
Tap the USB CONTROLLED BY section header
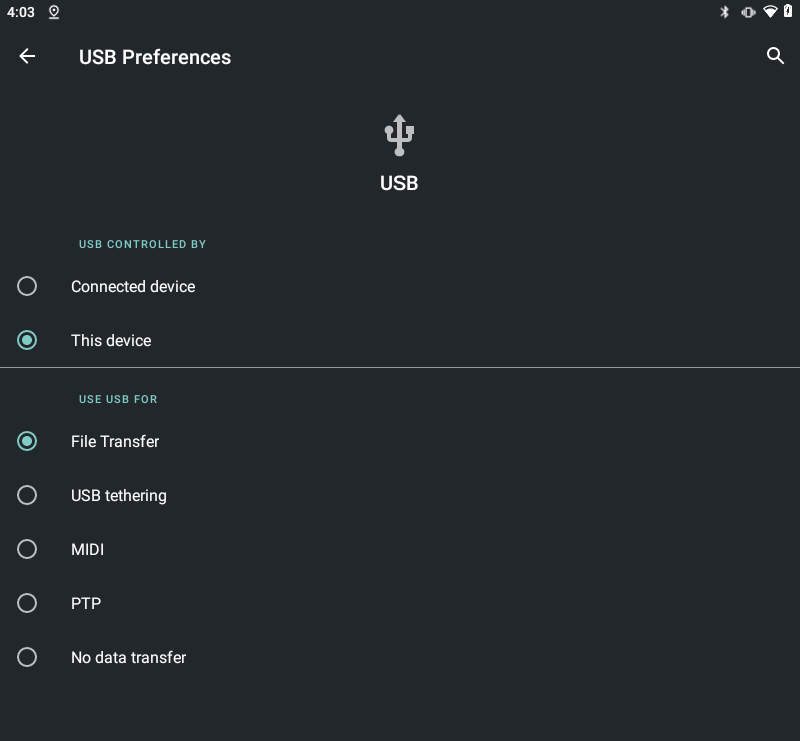pyautogui.click(x=143, y=244)
